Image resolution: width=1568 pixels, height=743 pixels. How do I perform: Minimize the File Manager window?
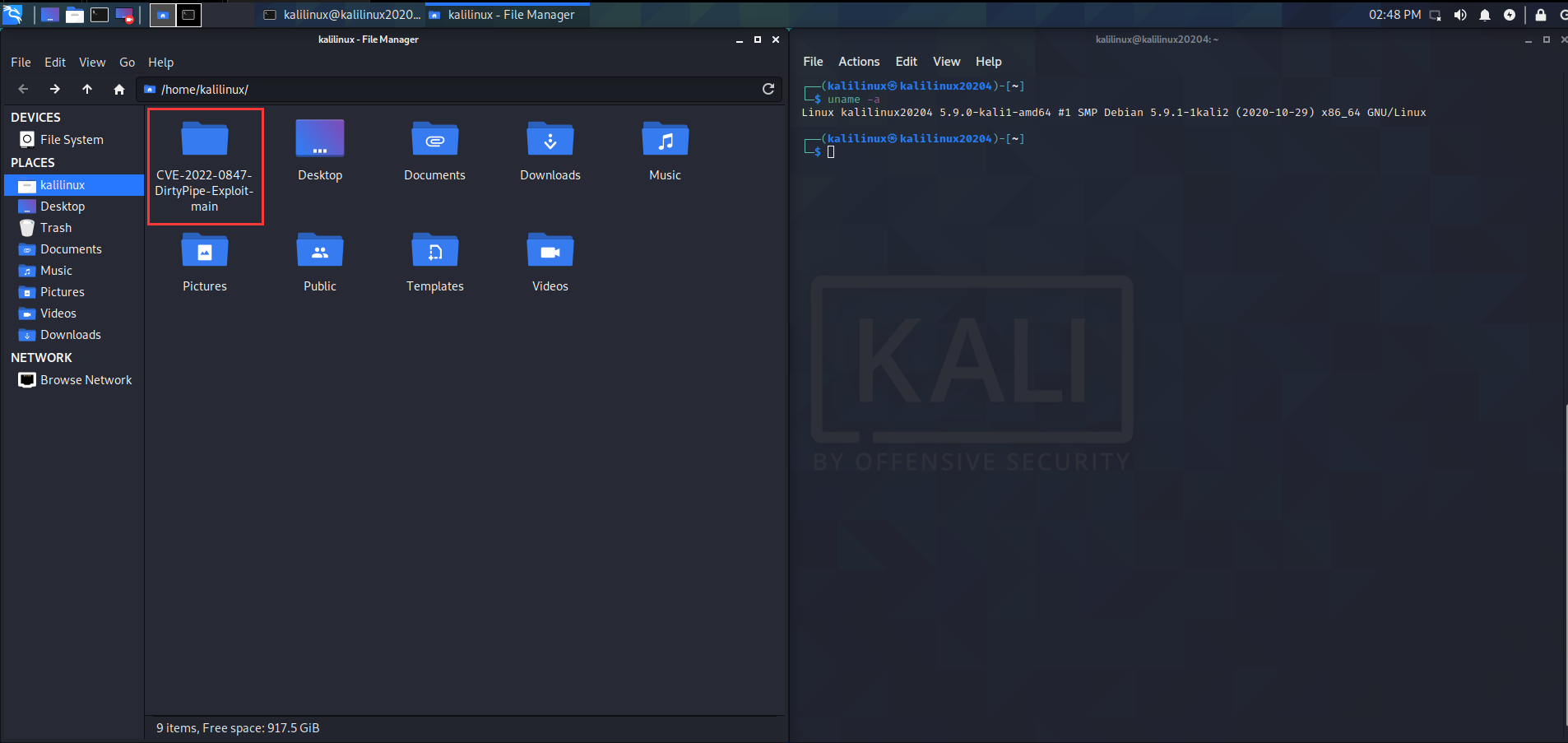click(739, 39)
